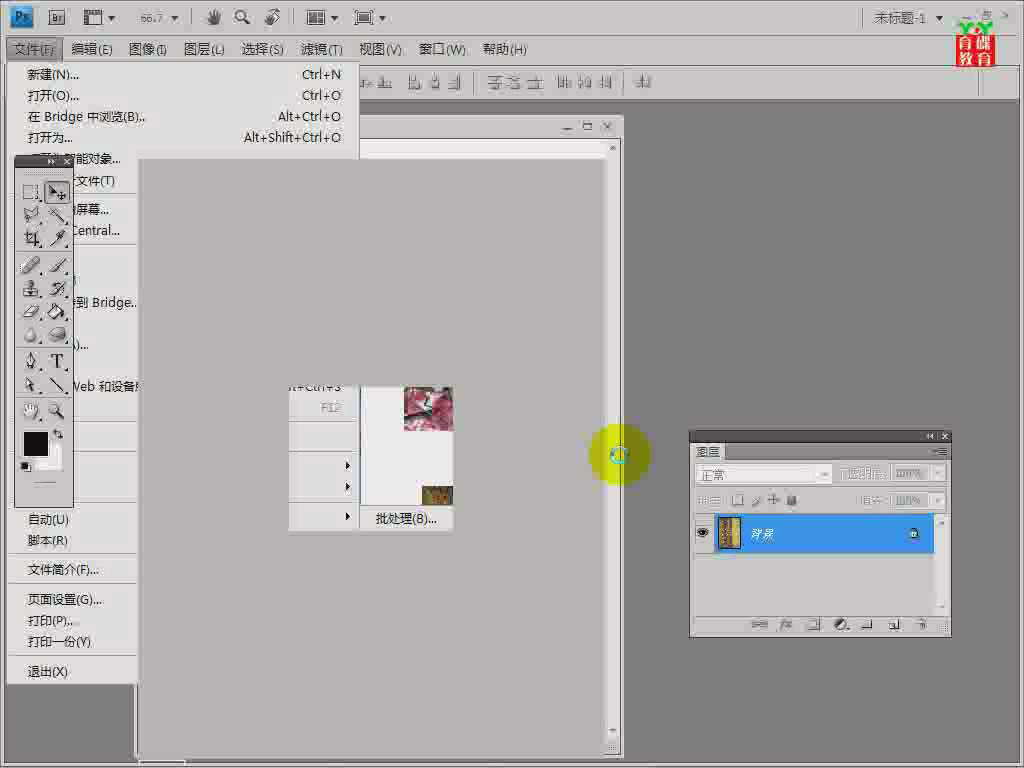
Task: Click the Hand tool in top bar
Action: pyautogui.click(x=213, y=18)
